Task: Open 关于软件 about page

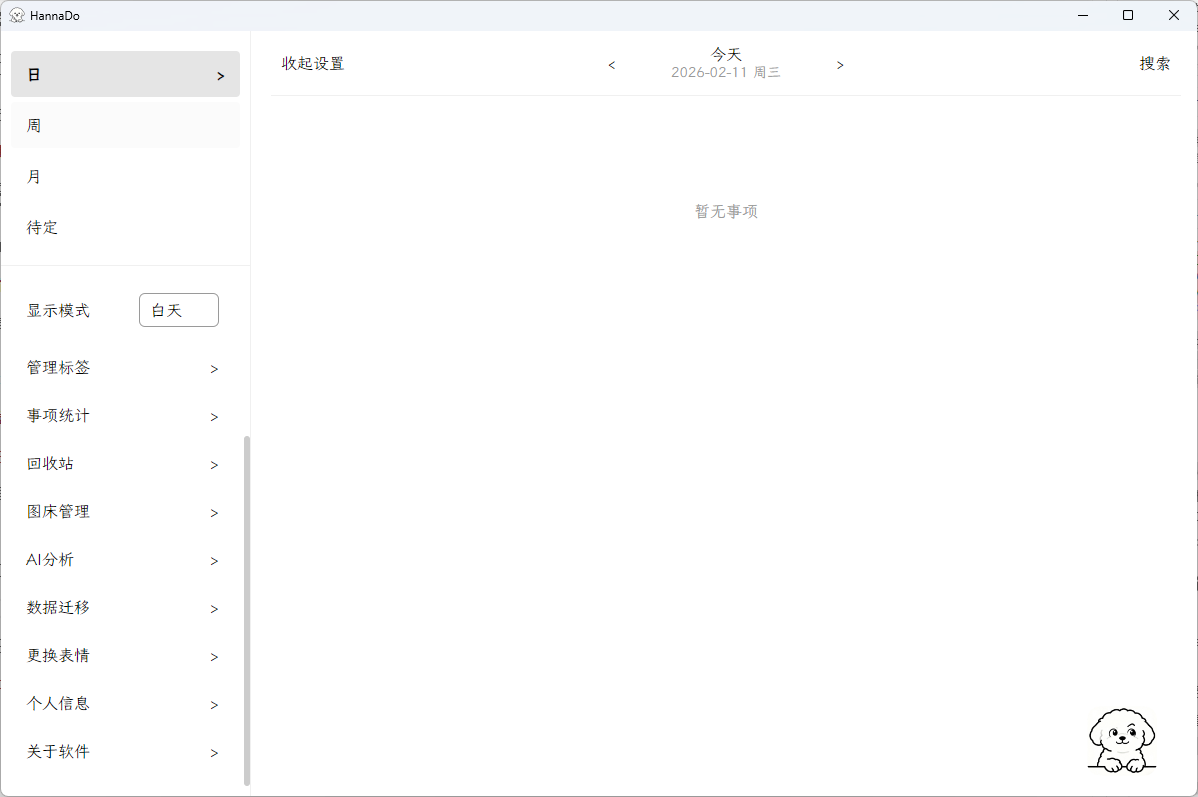Action: point(57,751)
